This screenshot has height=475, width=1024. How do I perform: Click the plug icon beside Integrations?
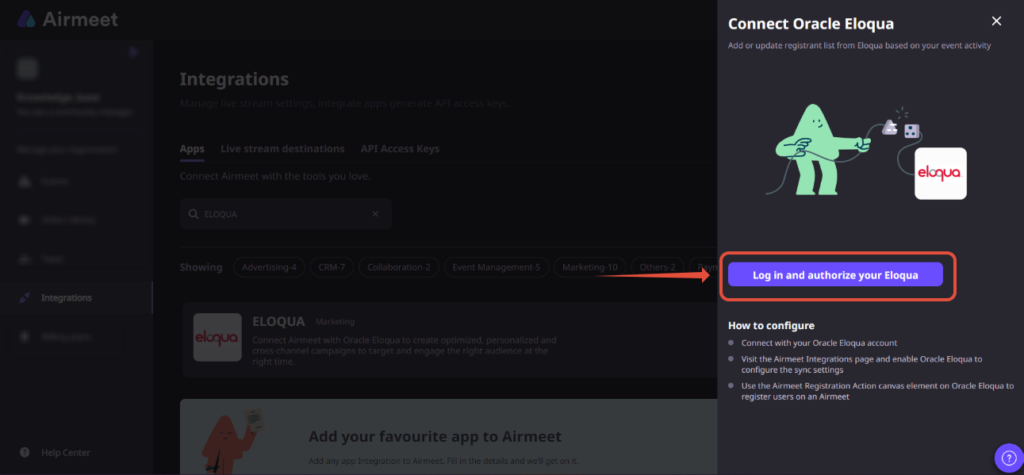(25, 298)
